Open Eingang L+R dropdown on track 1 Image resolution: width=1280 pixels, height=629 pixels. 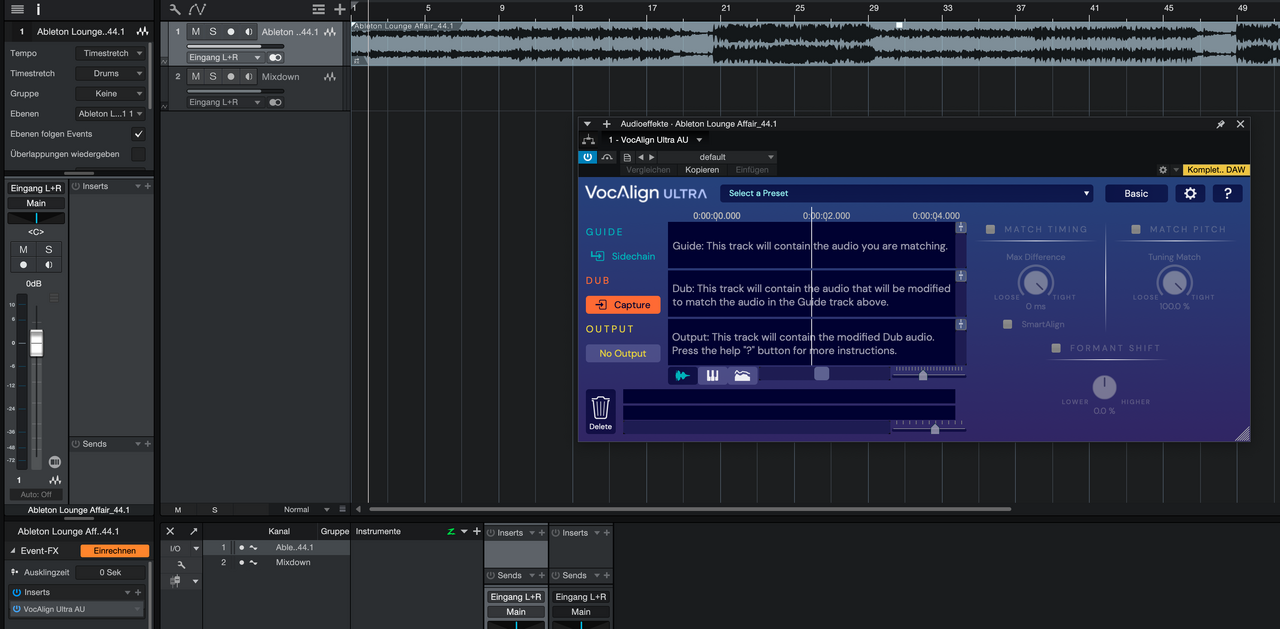(x=225, y=57)
